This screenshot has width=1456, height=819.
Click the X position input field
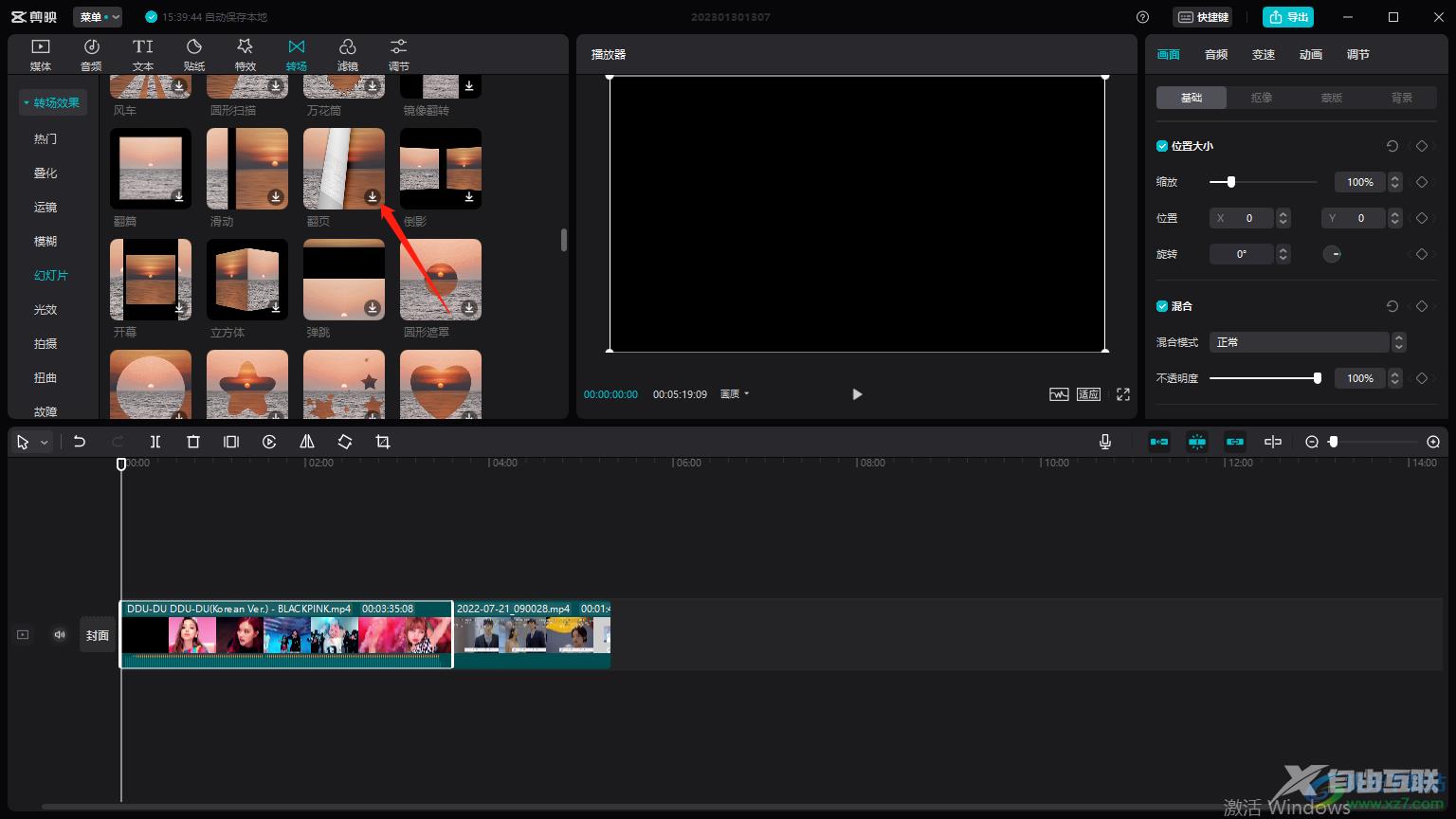[x=1243, y=218]
